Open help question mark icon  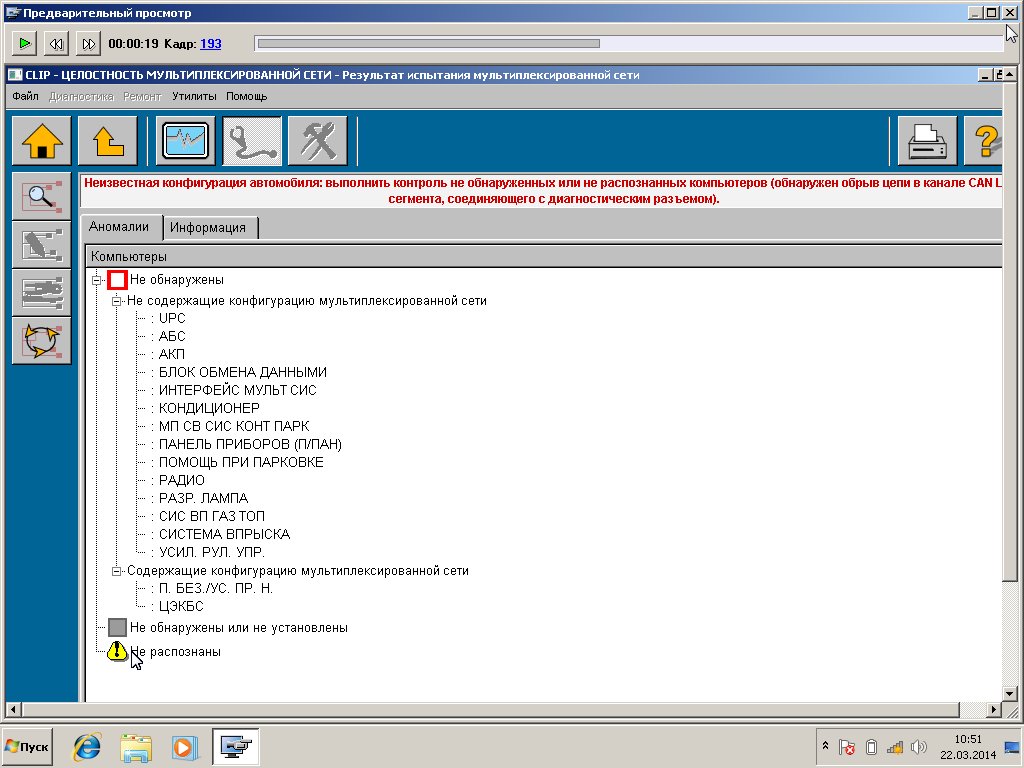(x=985, y=140)
